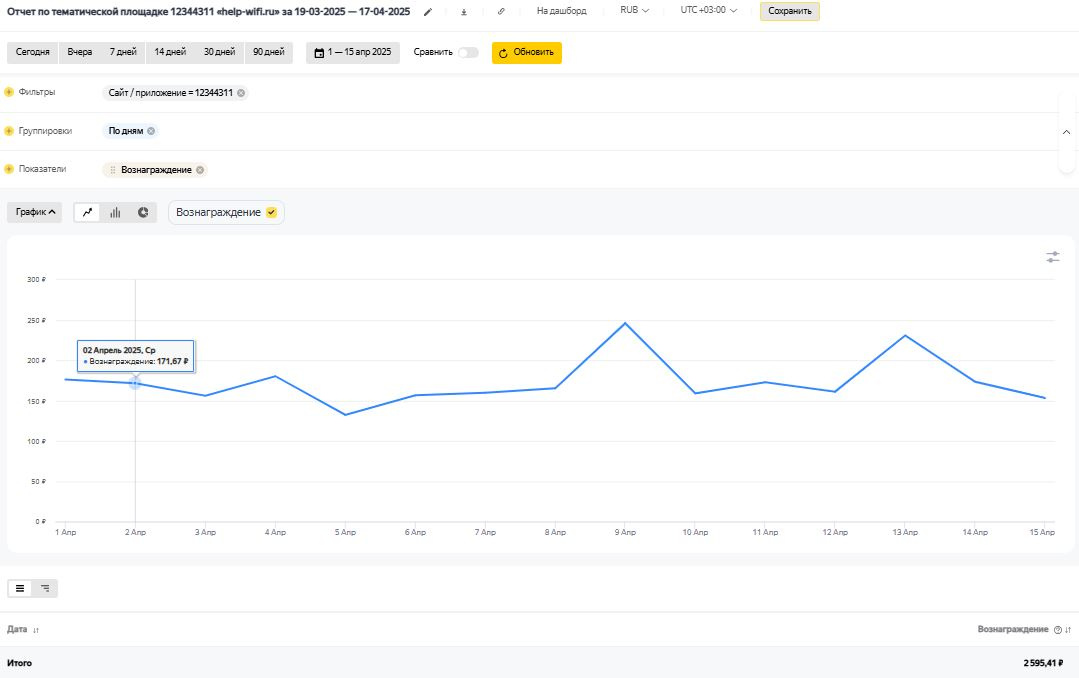Viewport: 1079px width, 678px height.
Task: Click the pencil icon to edit report title
Action: 428,12
